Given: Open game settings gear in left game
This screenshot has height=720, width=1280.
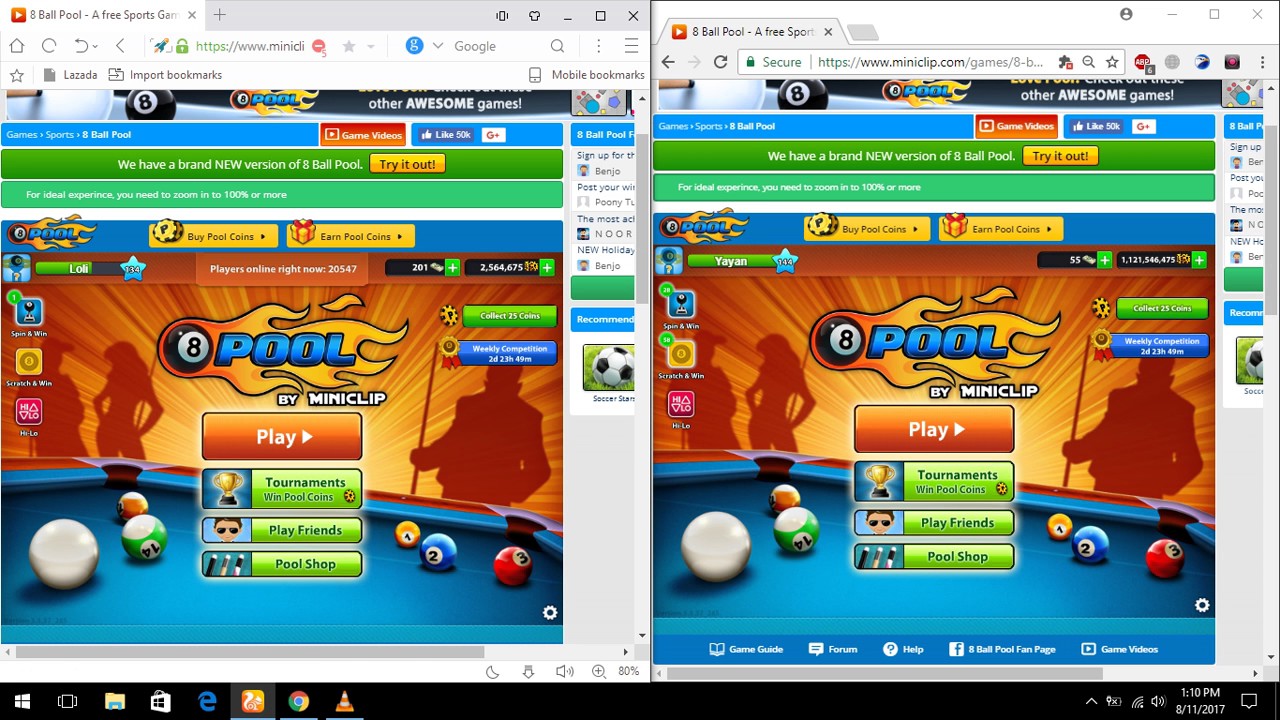Looking at the screenshot, I should pyautogui.click(x=550, y=613).
